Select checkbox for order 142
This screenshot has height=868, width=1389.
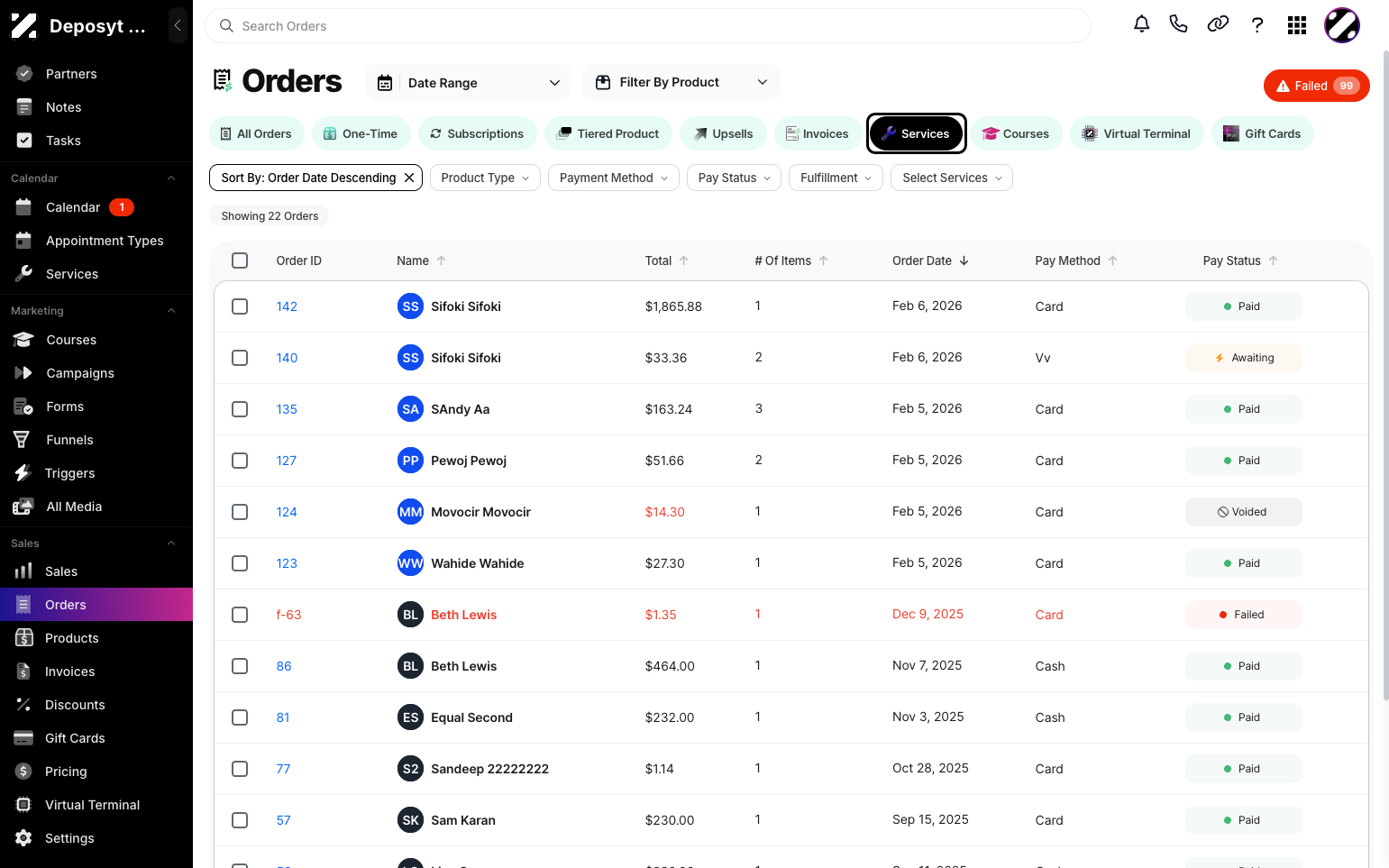click(x=240, y=306)
